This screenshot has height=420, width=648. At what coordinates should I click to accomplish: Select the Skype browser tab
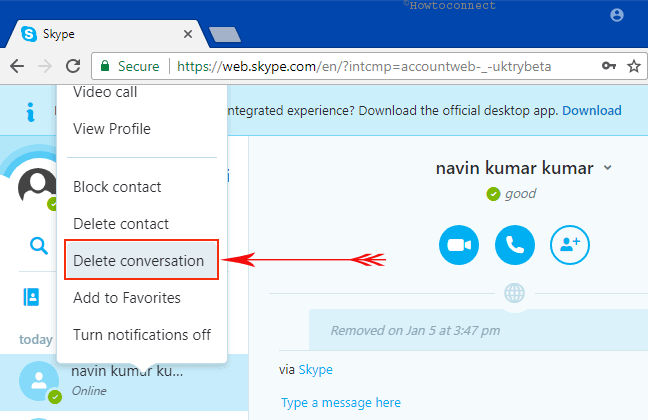tap(105, 34)
